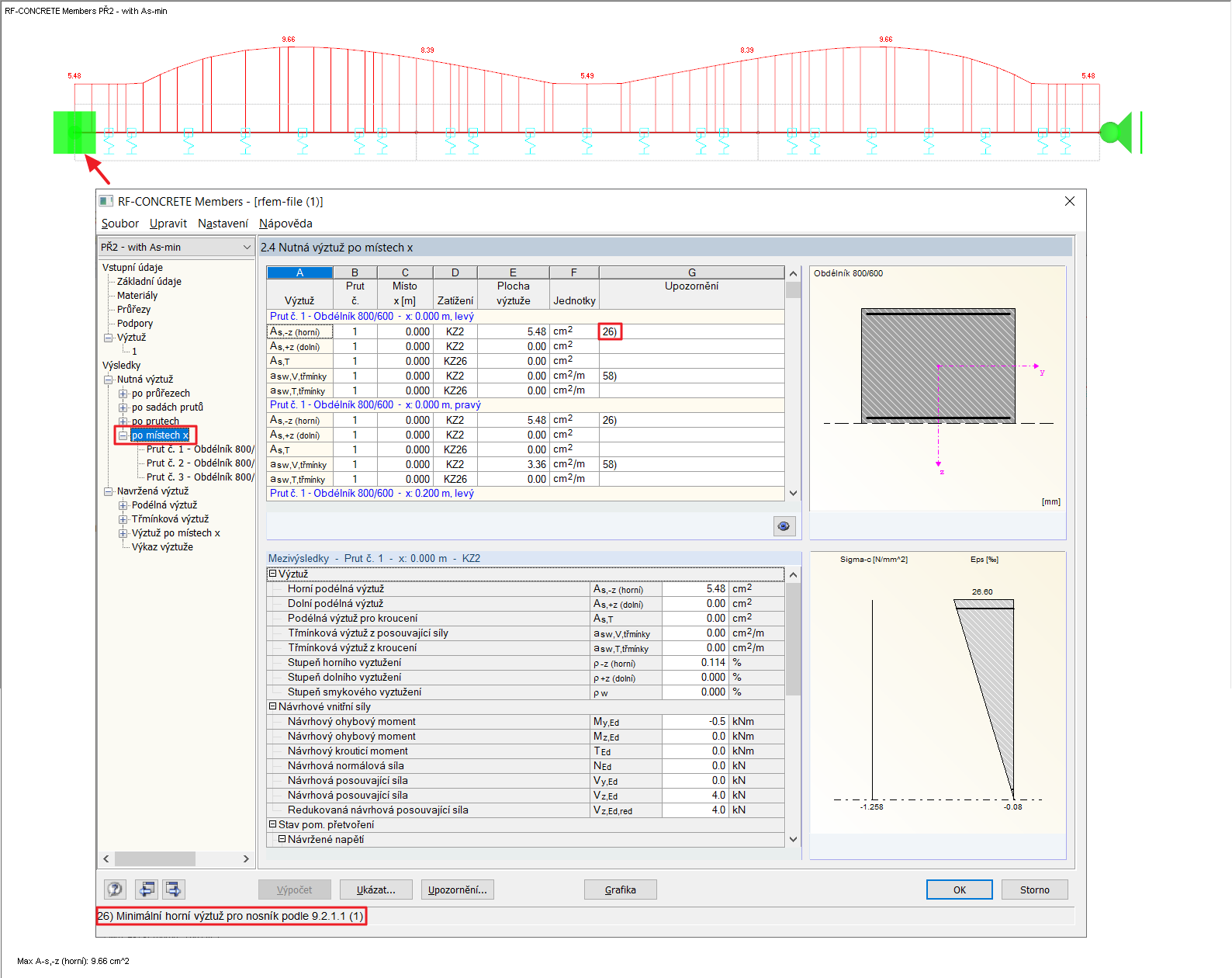Open the Nápověda menu
Image resolution: width=1232 pixels, height=978 pixels.
coord(286,224)
